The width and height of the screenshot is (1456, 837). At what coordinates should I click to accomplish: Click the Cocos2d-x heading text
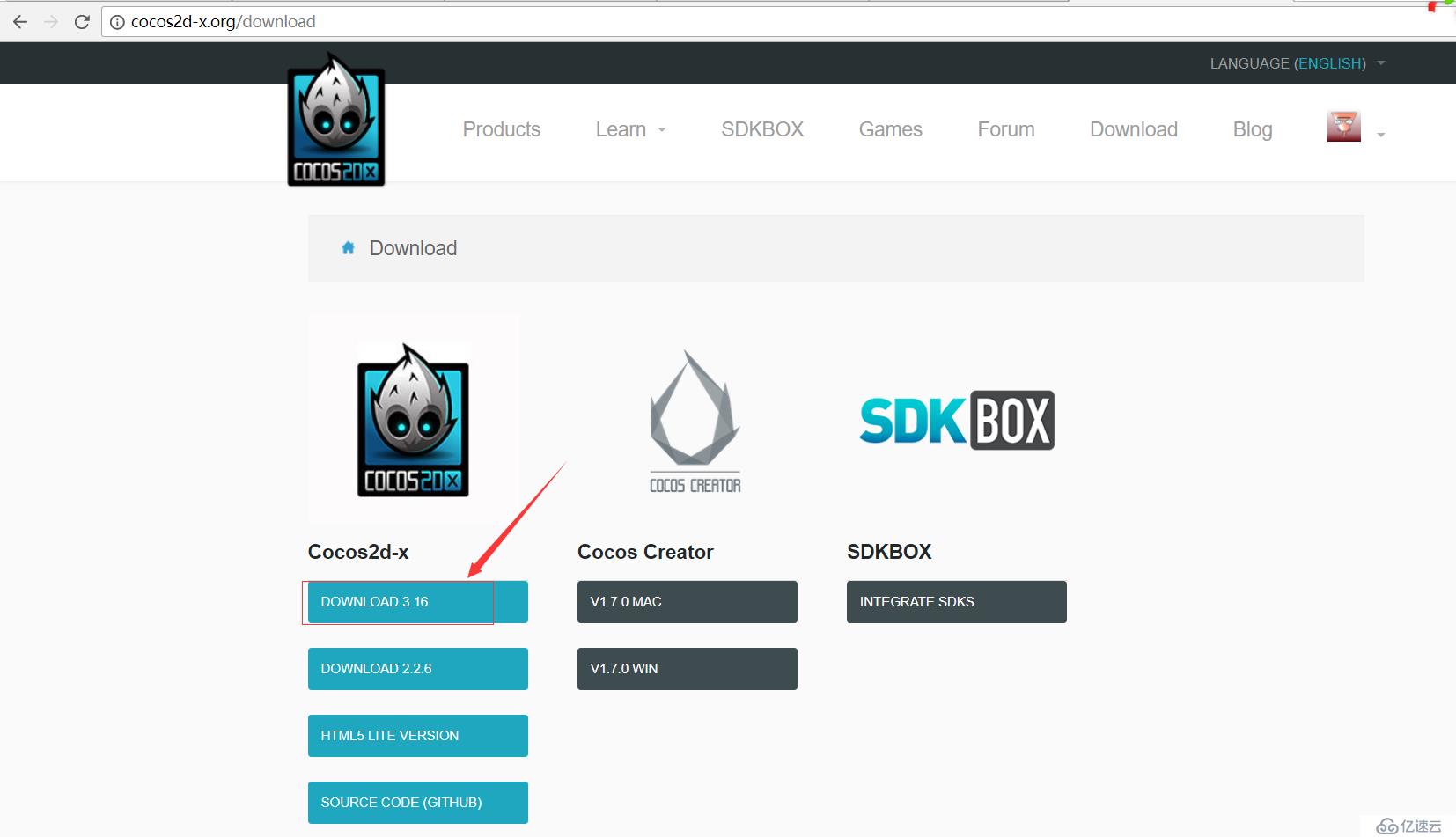click(x=358, y=552)
